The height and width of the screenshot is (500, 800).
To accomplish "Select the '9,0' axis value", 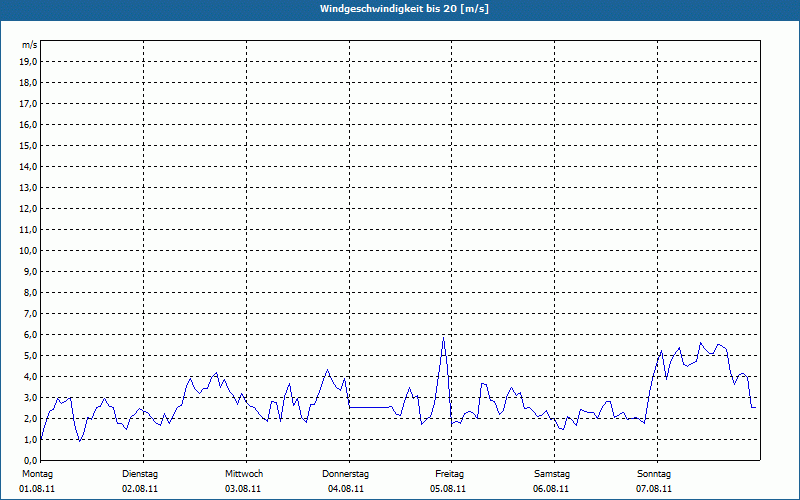I will [30, 271].
